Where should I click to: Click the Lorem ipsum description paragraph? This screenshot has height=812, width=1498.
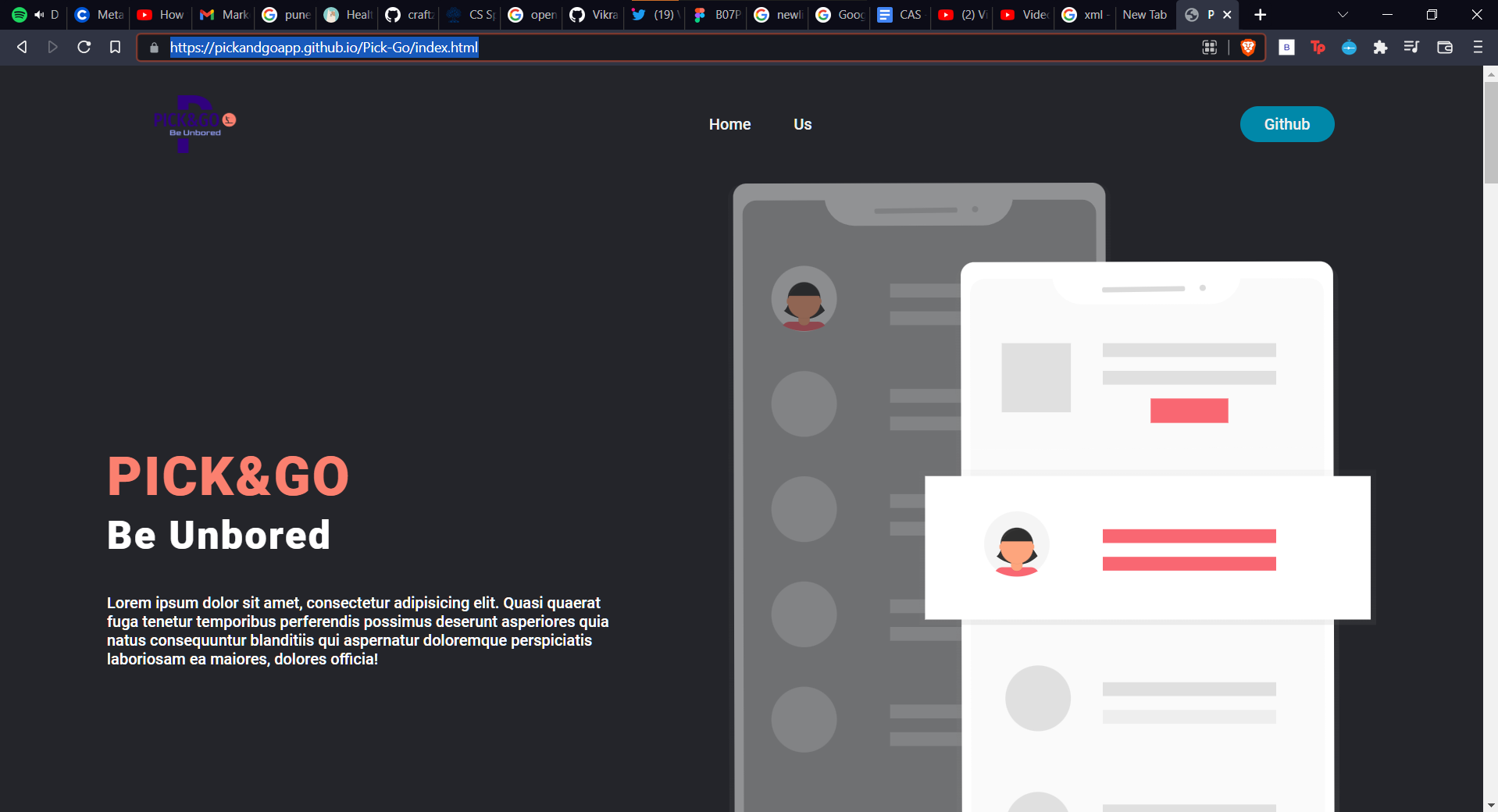pyautogui.click(x=358, y=631)
